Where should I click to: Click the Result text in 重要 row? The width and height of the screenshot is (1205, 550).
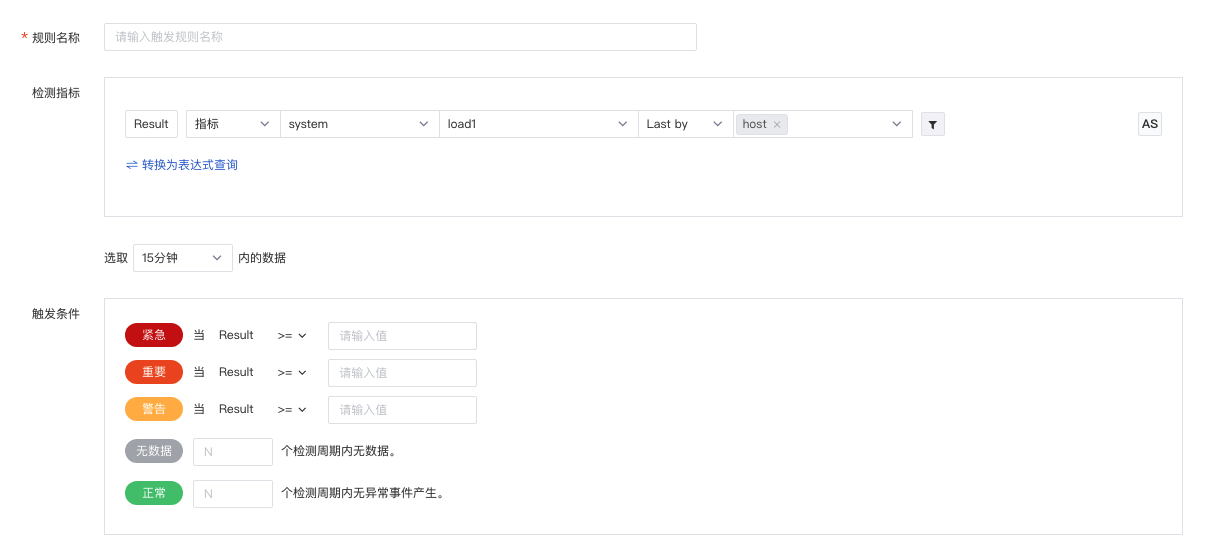tap(236, 372)
